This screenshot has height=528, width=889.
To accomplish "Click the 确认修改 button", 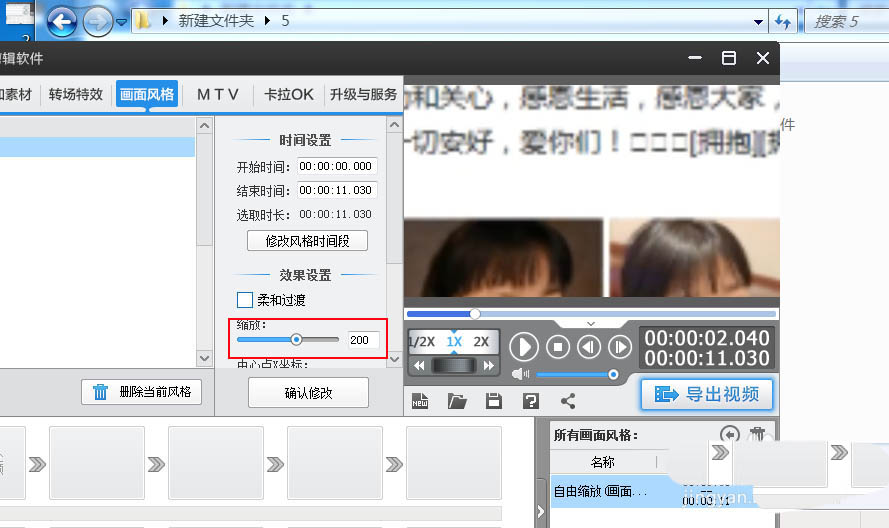I will 308,392.
